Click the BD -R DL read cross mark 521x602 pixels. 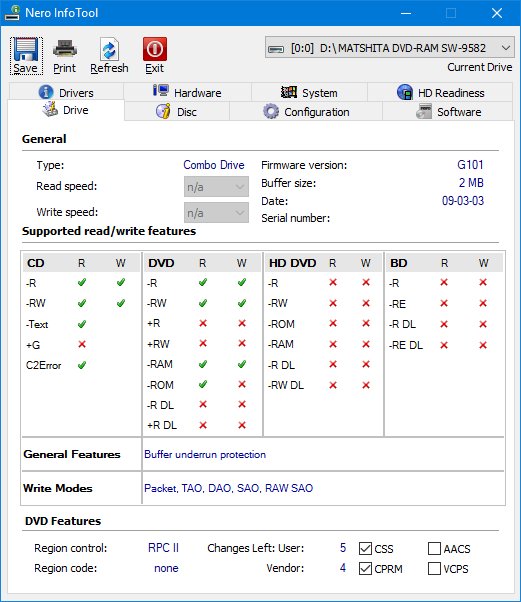pyautogui.click(x=444, y=324)
